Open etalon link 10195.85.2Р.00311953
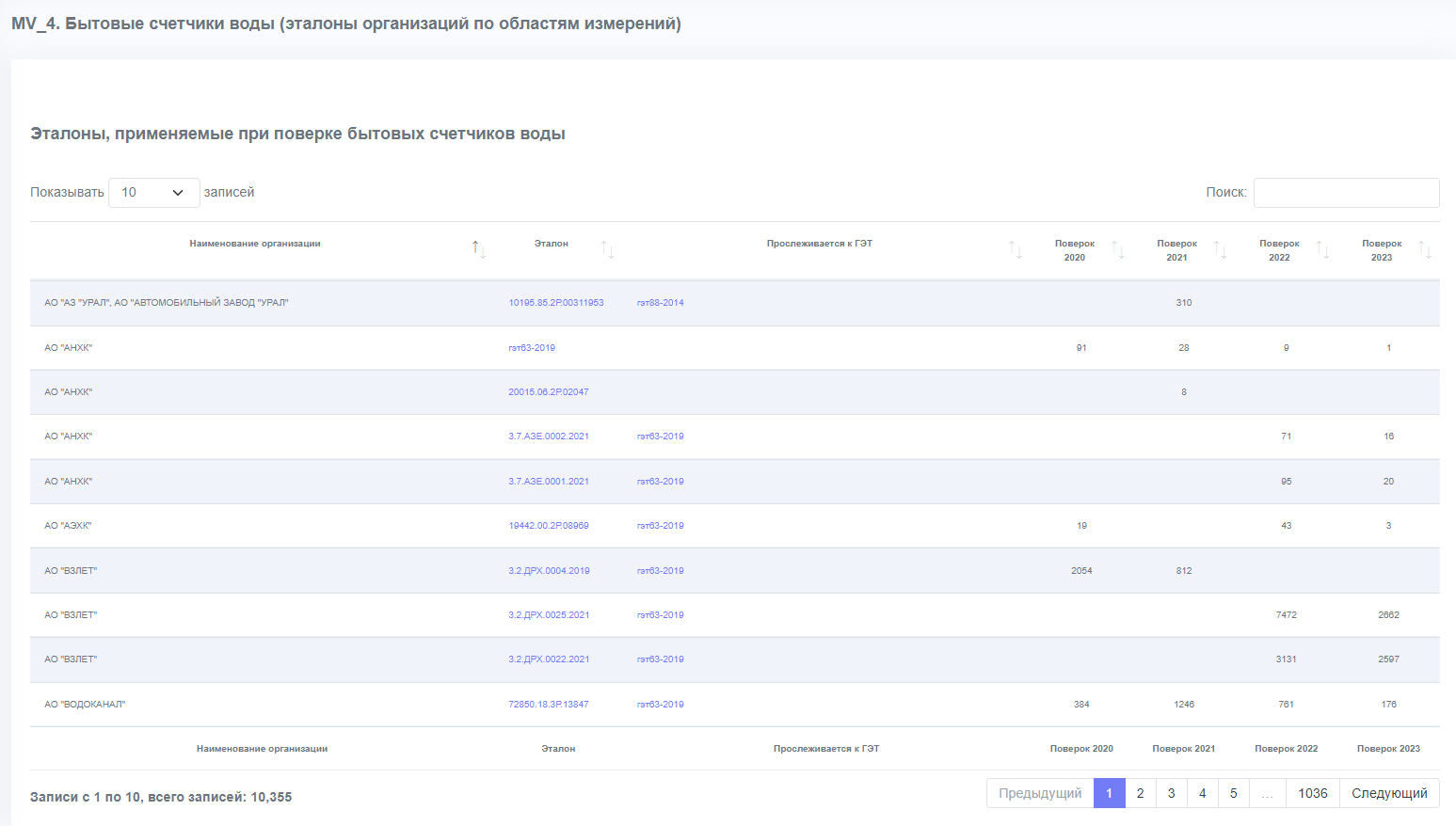The width and height of the screenshot is (1456, 826). point(556,303)
